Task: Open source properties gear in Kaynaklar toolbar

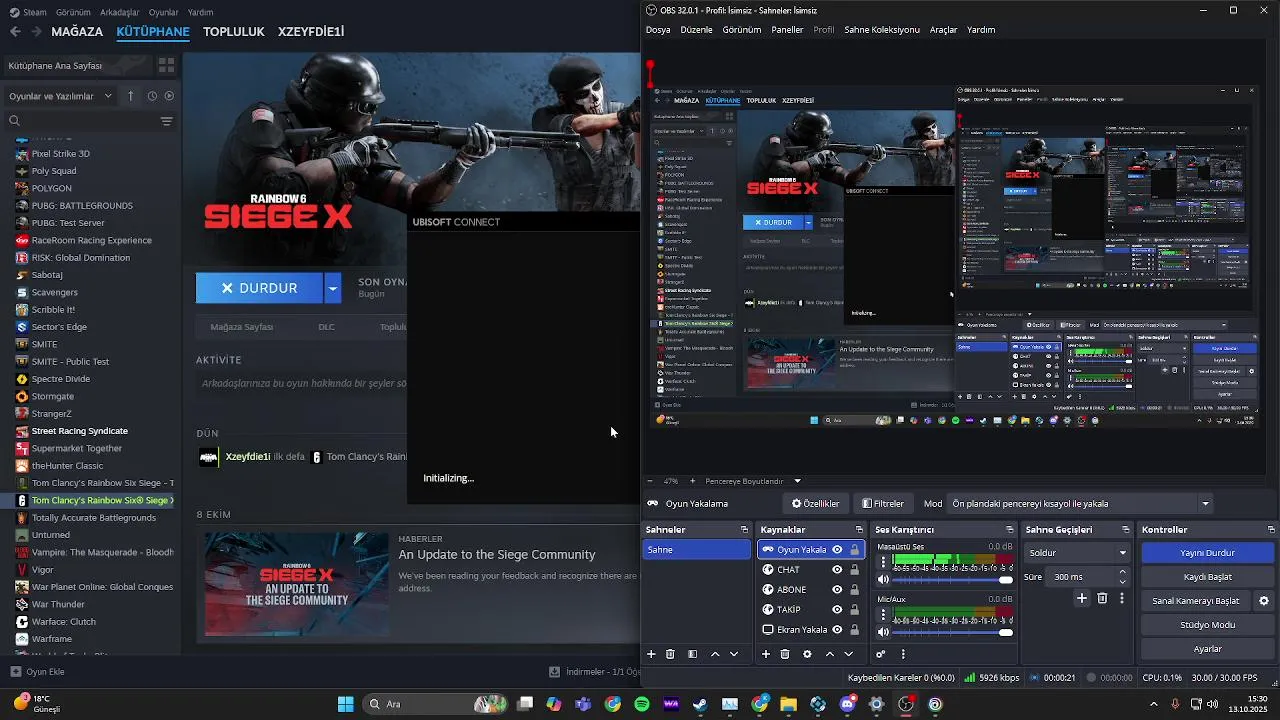Action: point(807,654)
